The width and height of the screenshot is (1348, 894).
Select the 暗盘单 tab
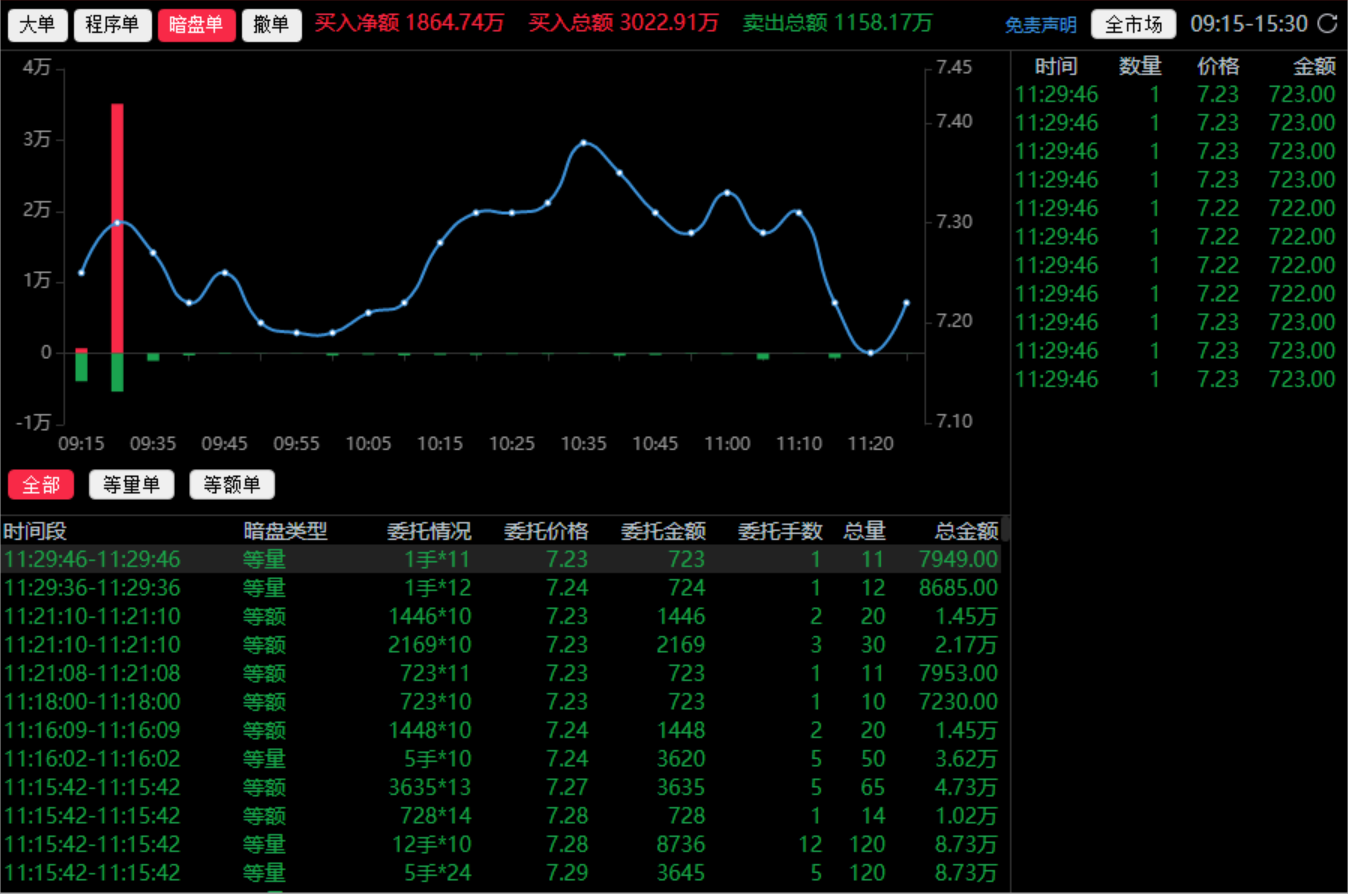[x=196, y=25]
